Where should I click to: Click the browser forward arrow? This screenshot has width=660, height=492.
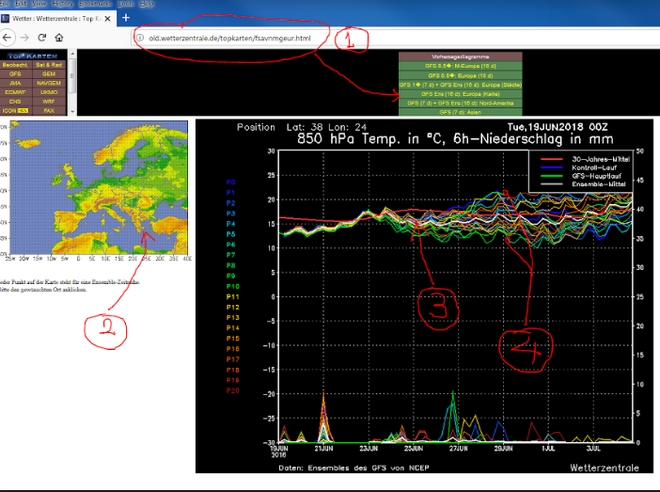tap(24, 38)
